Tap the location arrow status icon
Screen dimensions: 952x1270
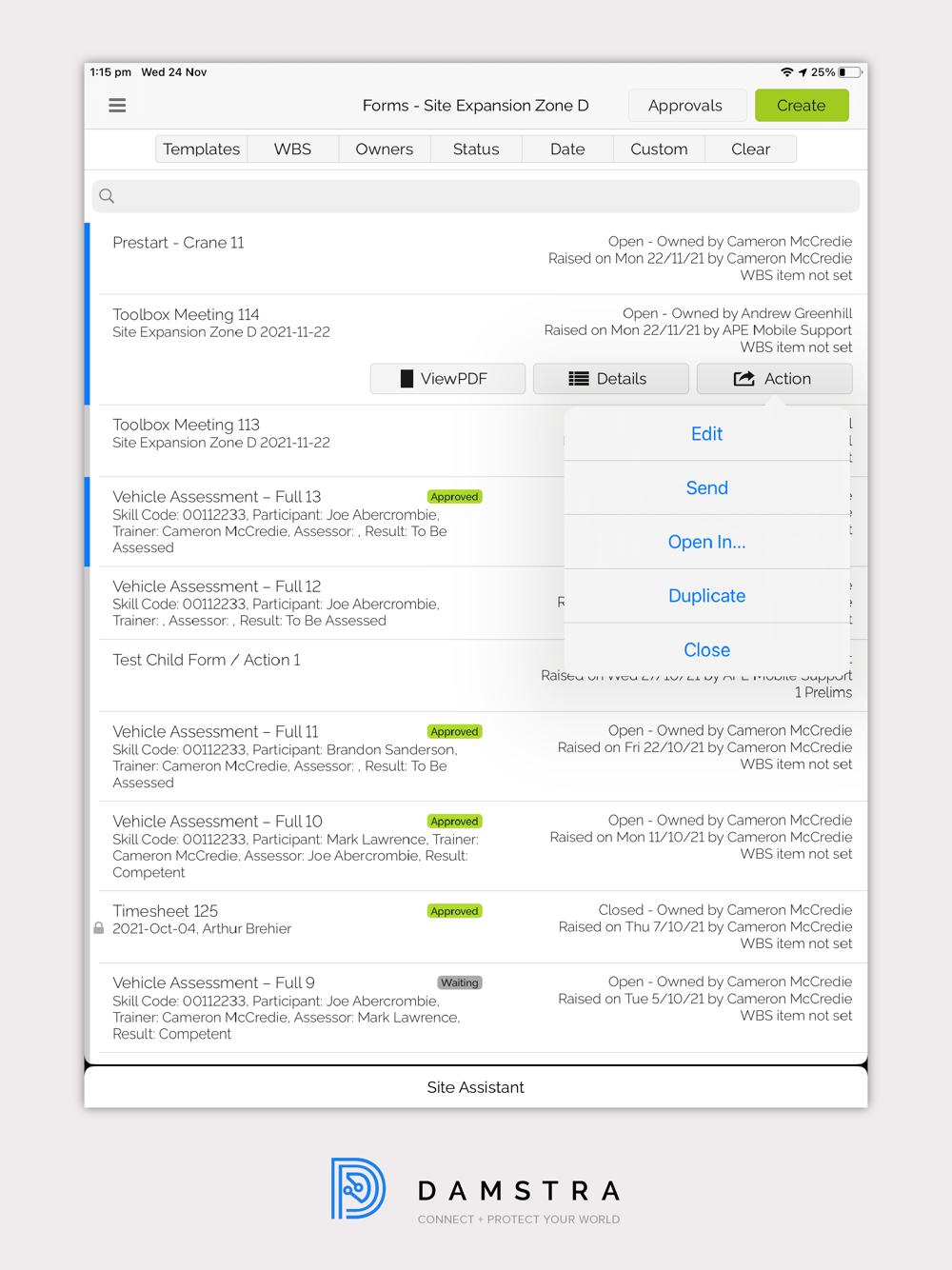tap(803, 72)
